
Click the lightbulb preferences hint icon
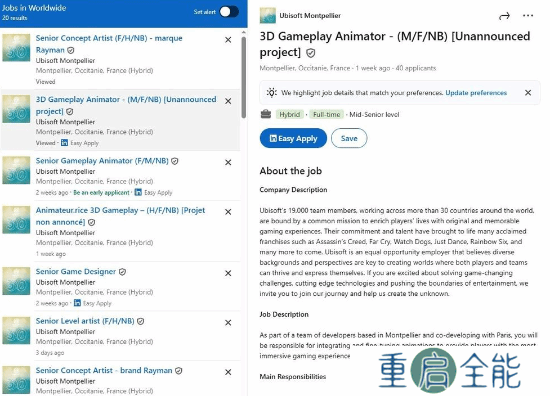[x=271, y=93]
